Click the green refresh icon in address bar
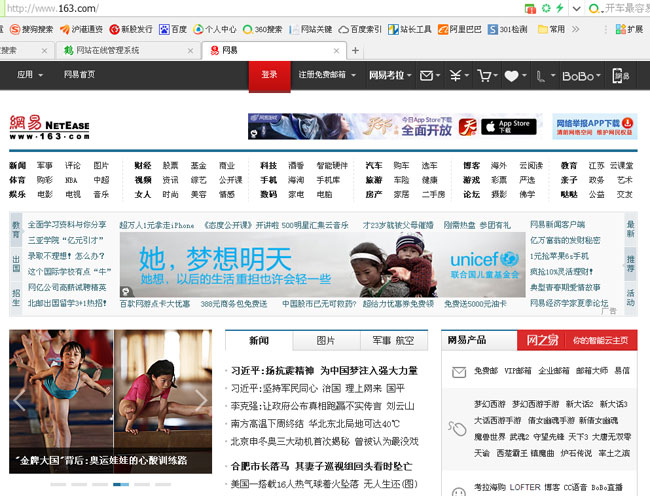650x496 pixels. click(546, 8)
